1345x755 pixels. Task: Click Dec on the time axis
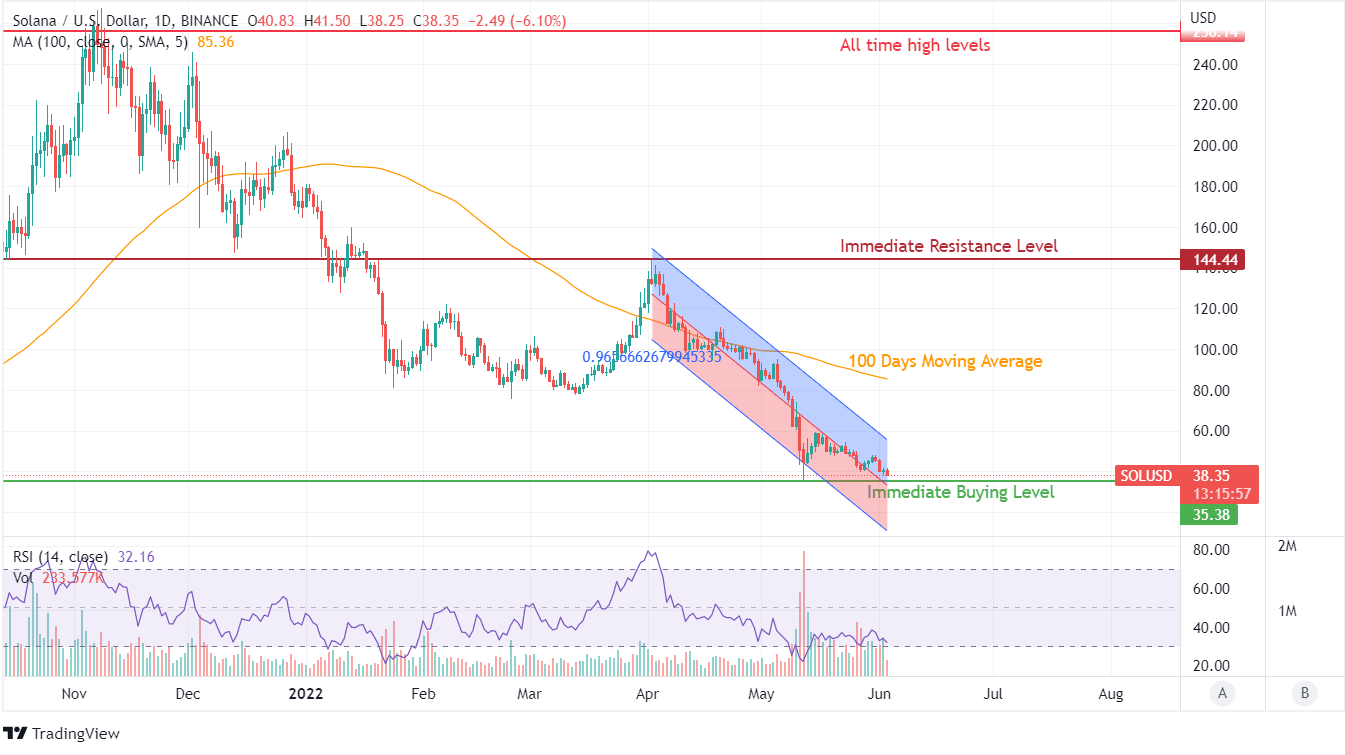(x=188, y=693)
